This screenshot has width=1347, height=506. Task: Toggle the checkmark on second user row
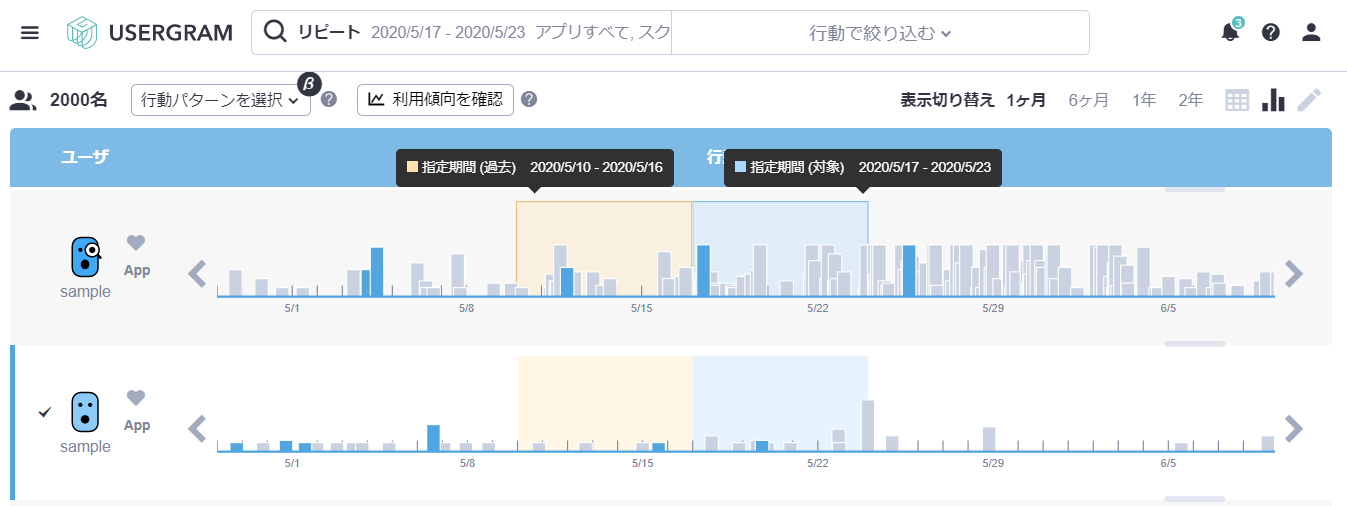[x=44, y=412]
